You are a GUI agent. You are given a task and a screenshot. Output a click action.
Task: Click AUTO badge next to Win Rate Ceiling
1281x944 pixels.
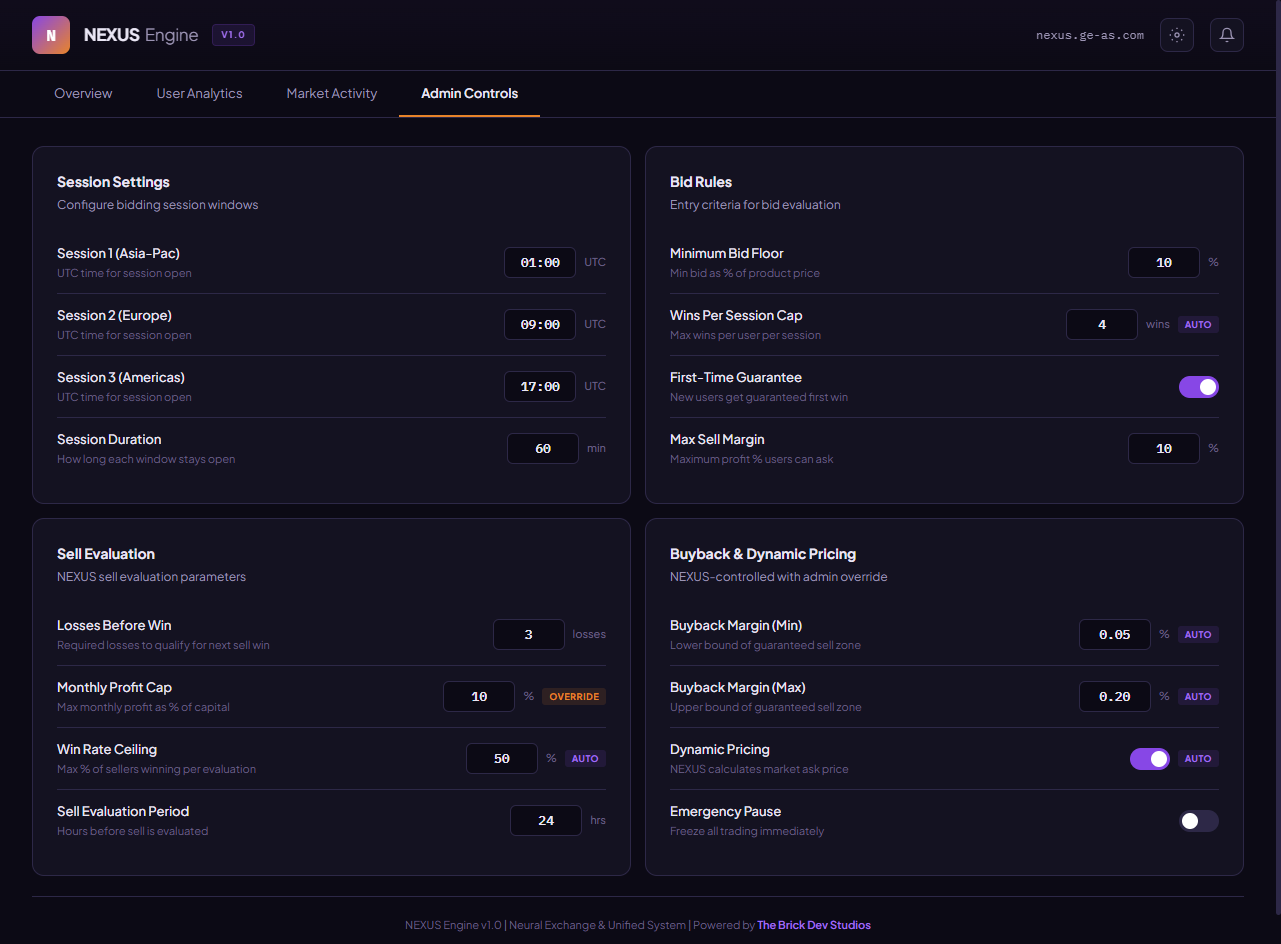[585, 759]
